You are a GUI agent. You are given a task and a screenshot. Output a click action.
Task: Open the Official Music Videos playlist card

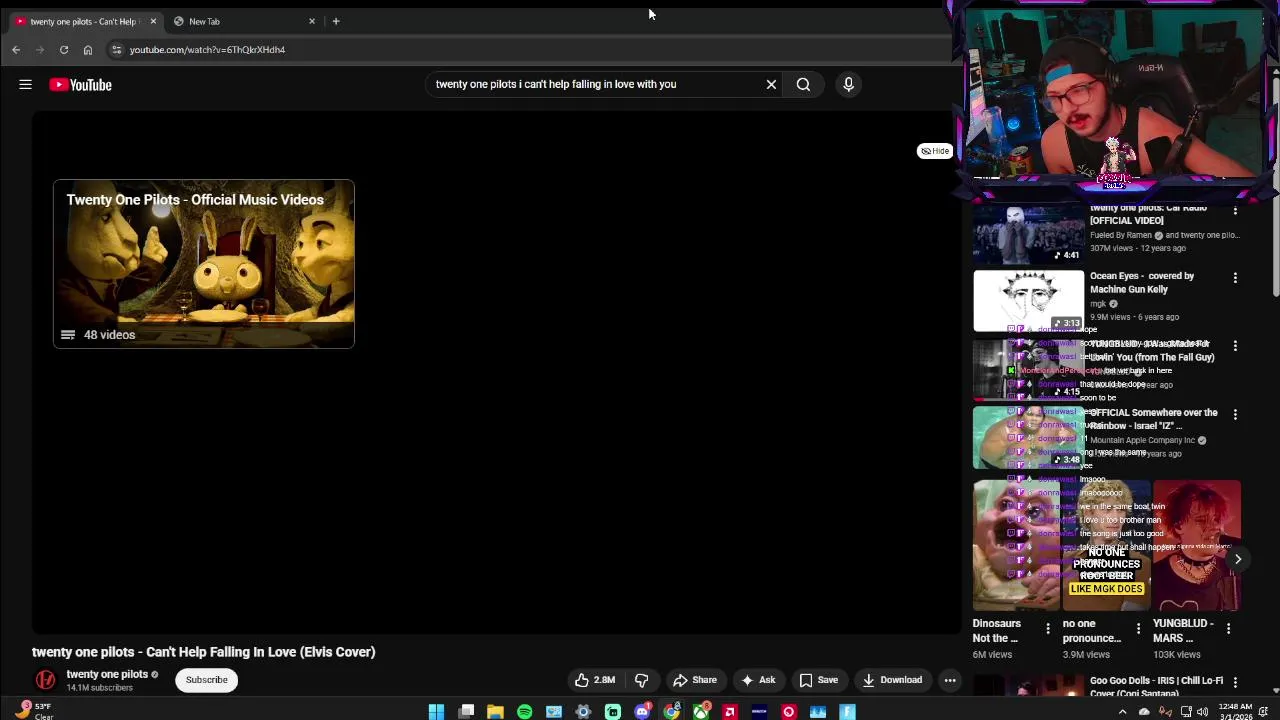(x=204, y=264)
